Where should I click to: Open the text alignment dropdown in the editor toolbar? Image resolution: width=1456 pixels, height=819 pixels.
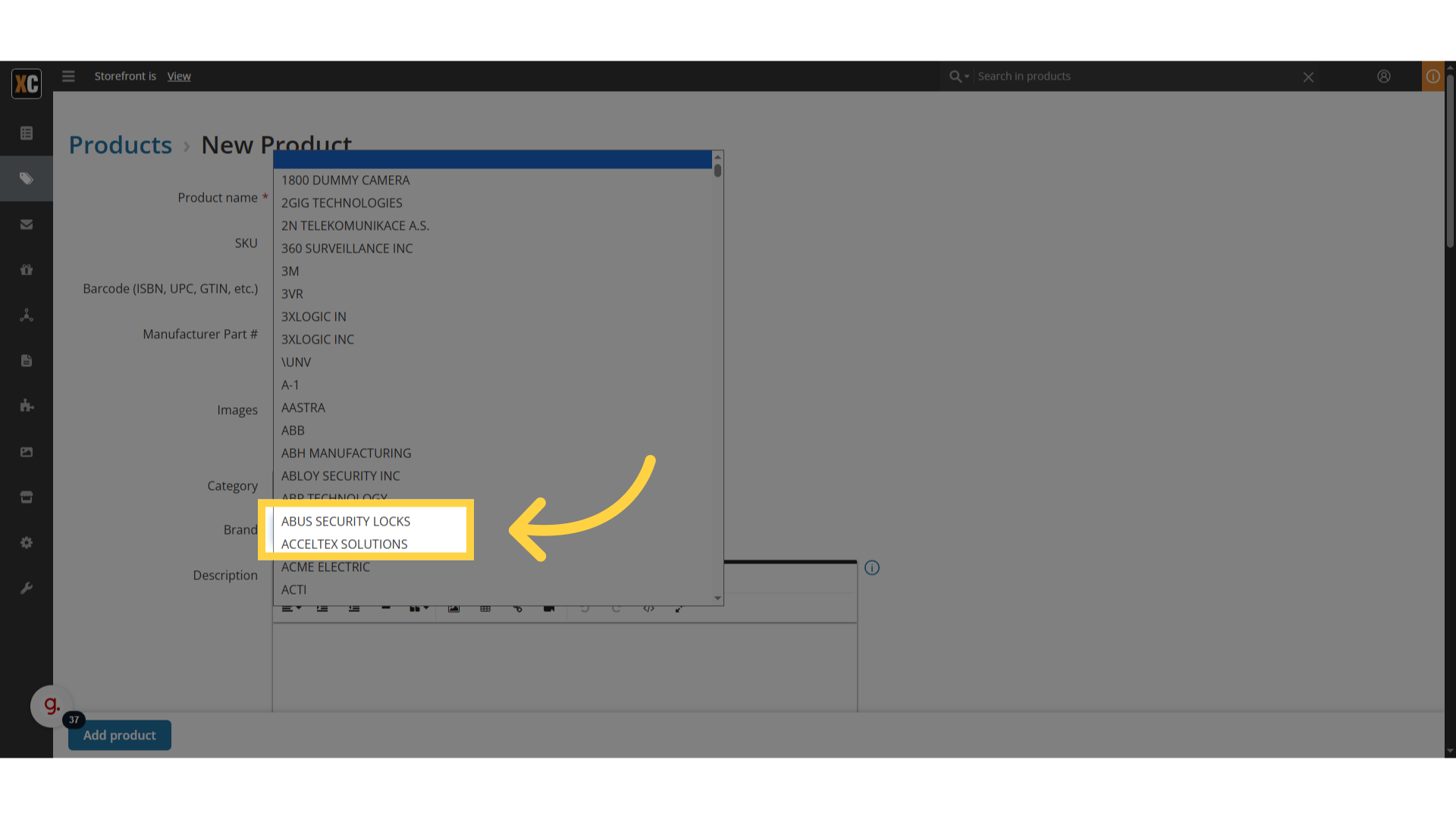tap(292, 609)
